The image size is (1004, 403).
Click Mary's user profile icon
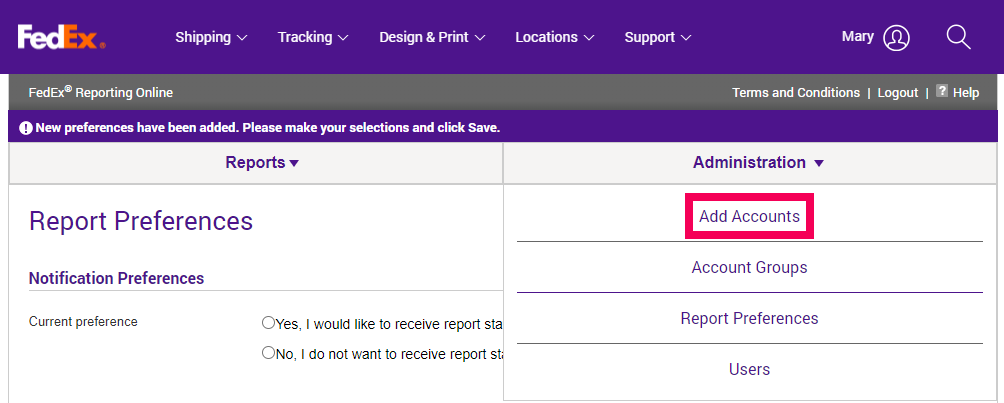tap(896, 37)
